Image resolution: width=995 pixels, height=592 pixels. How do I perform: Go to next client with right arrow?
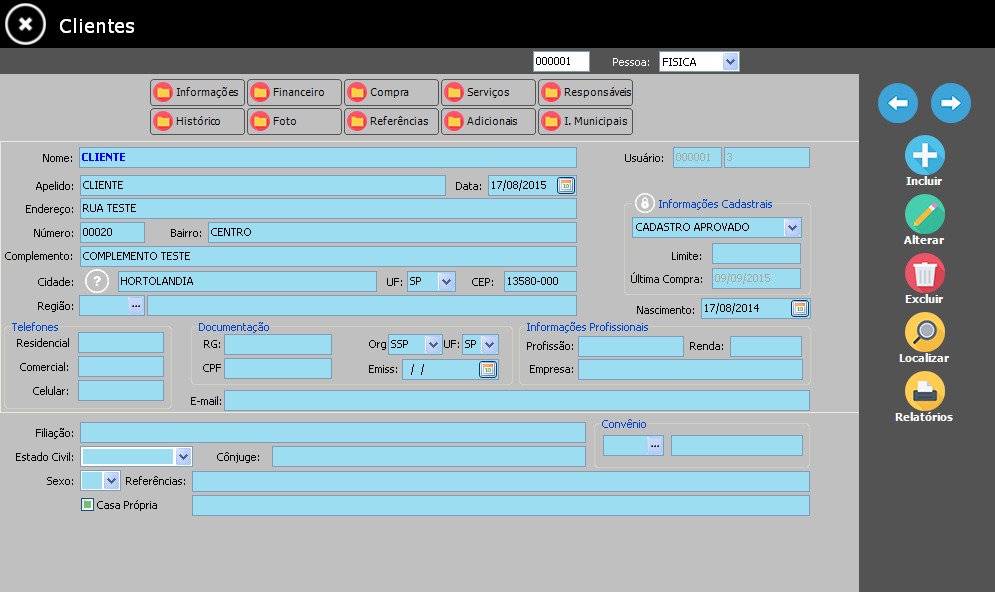(951, 103)
